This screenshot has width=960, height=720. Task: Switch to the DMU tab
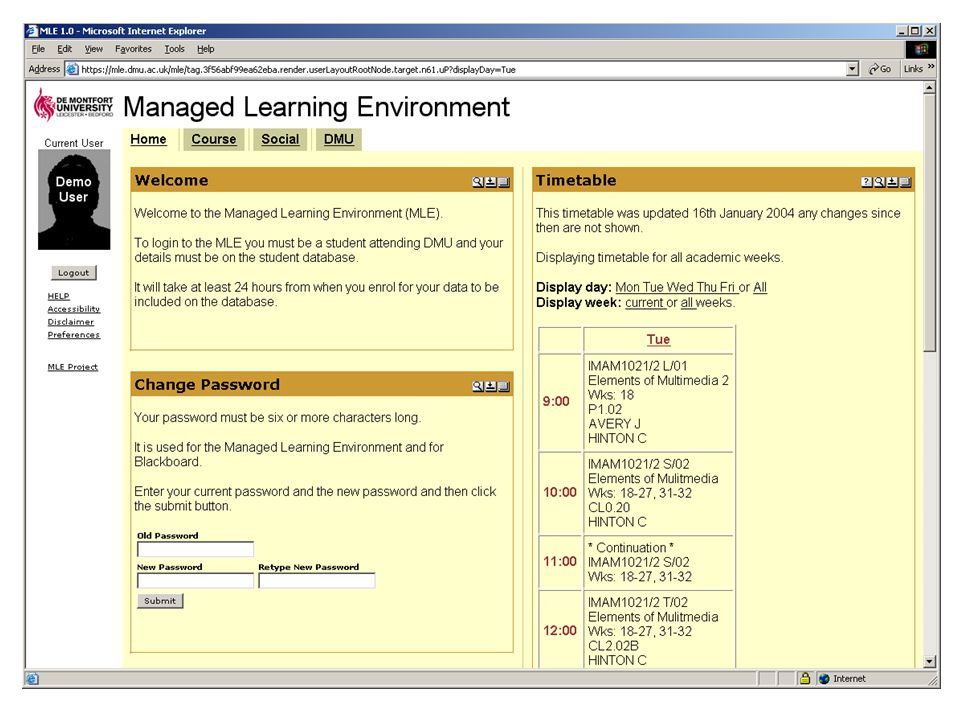[339, 140]
